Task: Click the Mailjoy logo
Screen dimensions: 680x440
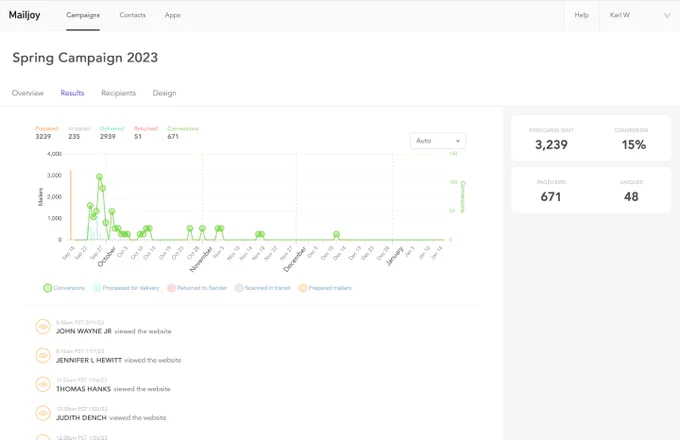Action: (x=24, y=15)
